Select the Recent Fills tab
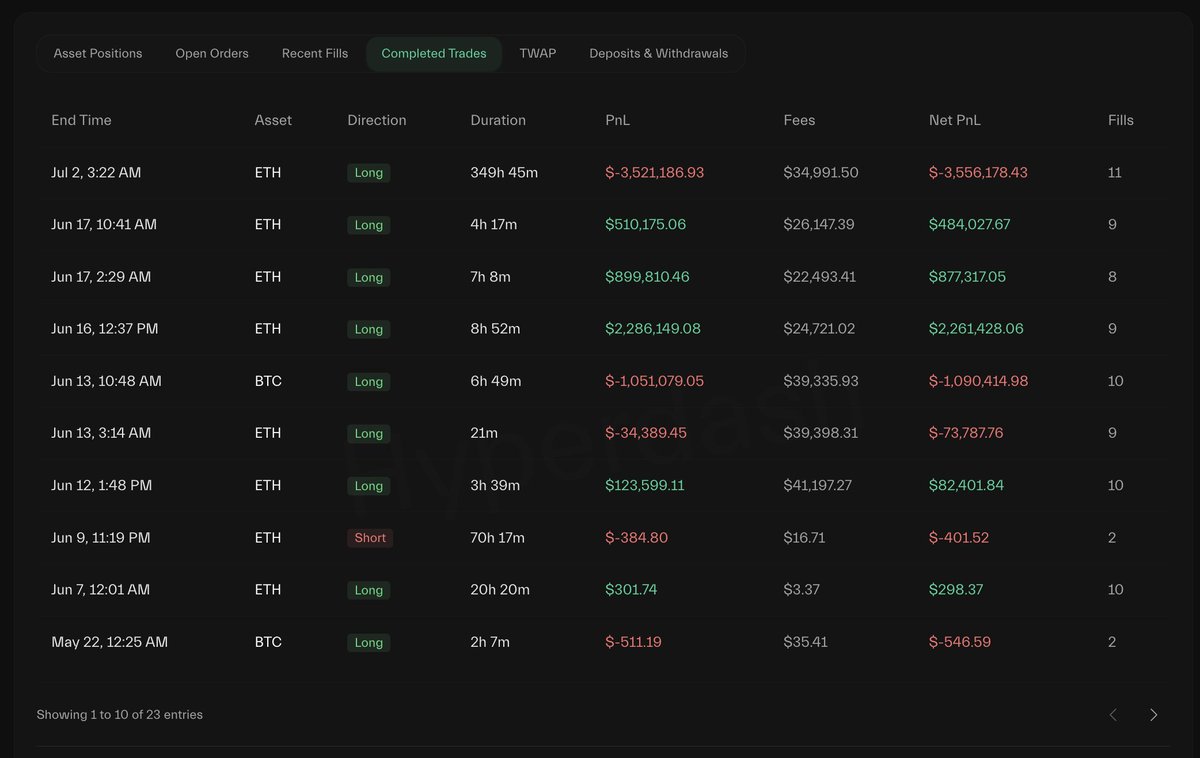The height and width of the screenshot is (758, 1200). 315,53
